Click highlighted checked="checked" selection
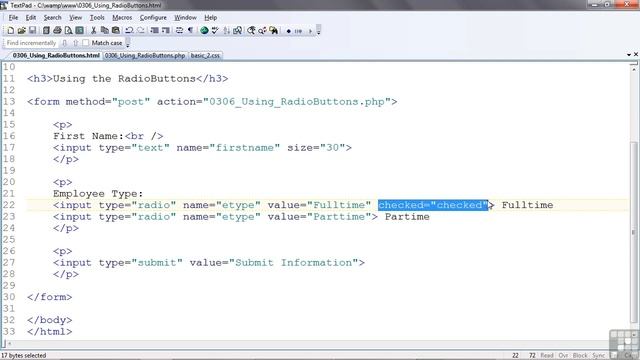 pos(433,205)
